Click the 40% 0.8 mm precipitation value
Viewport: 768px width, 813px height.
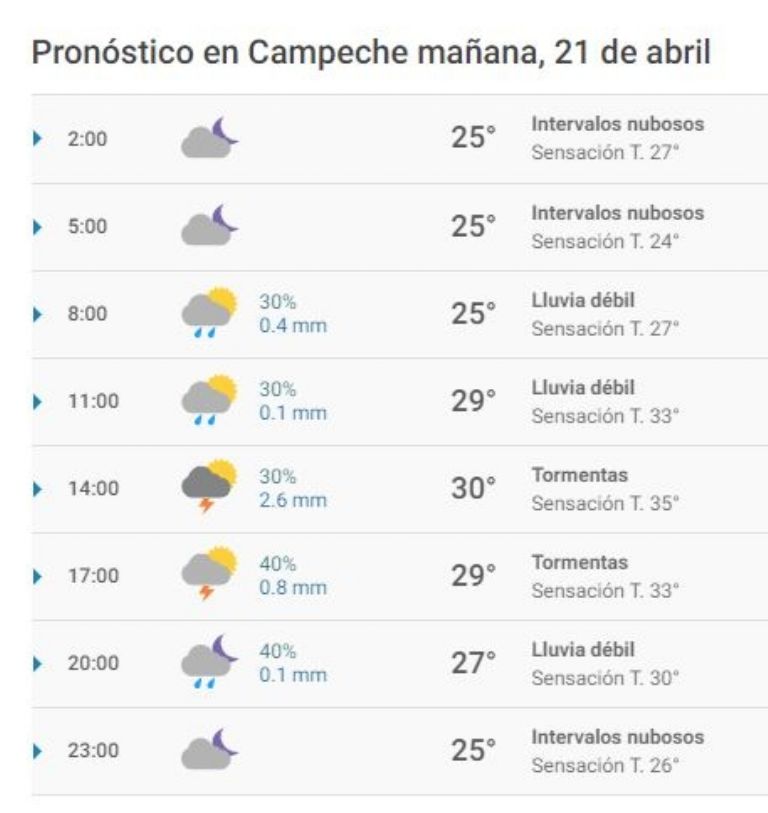tap(293, 575)
